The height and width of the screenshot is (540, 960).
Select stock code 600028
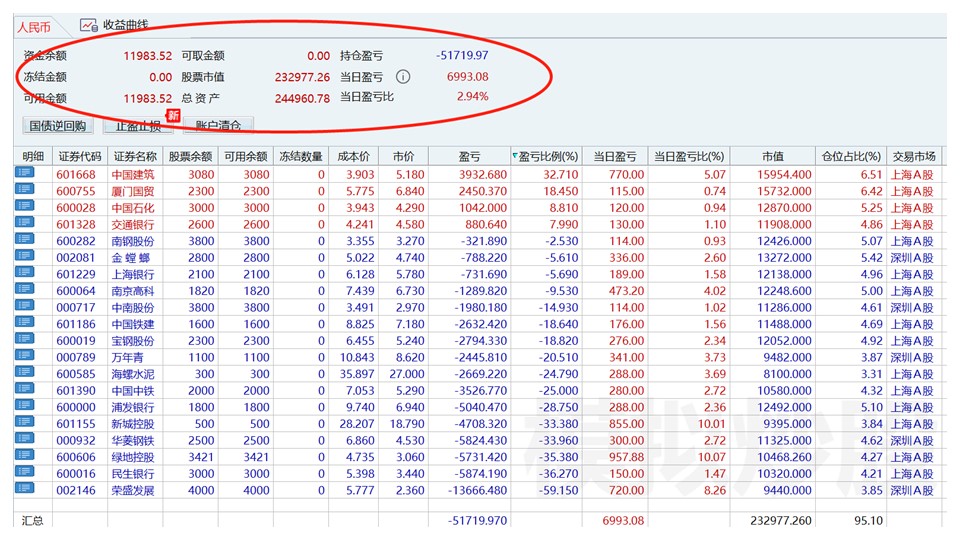tap(76, 208)
